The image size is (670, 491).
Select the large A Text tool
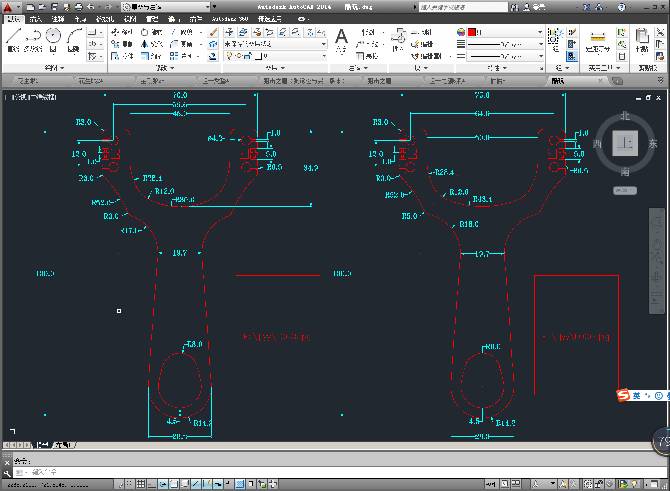tap(341, 39)
